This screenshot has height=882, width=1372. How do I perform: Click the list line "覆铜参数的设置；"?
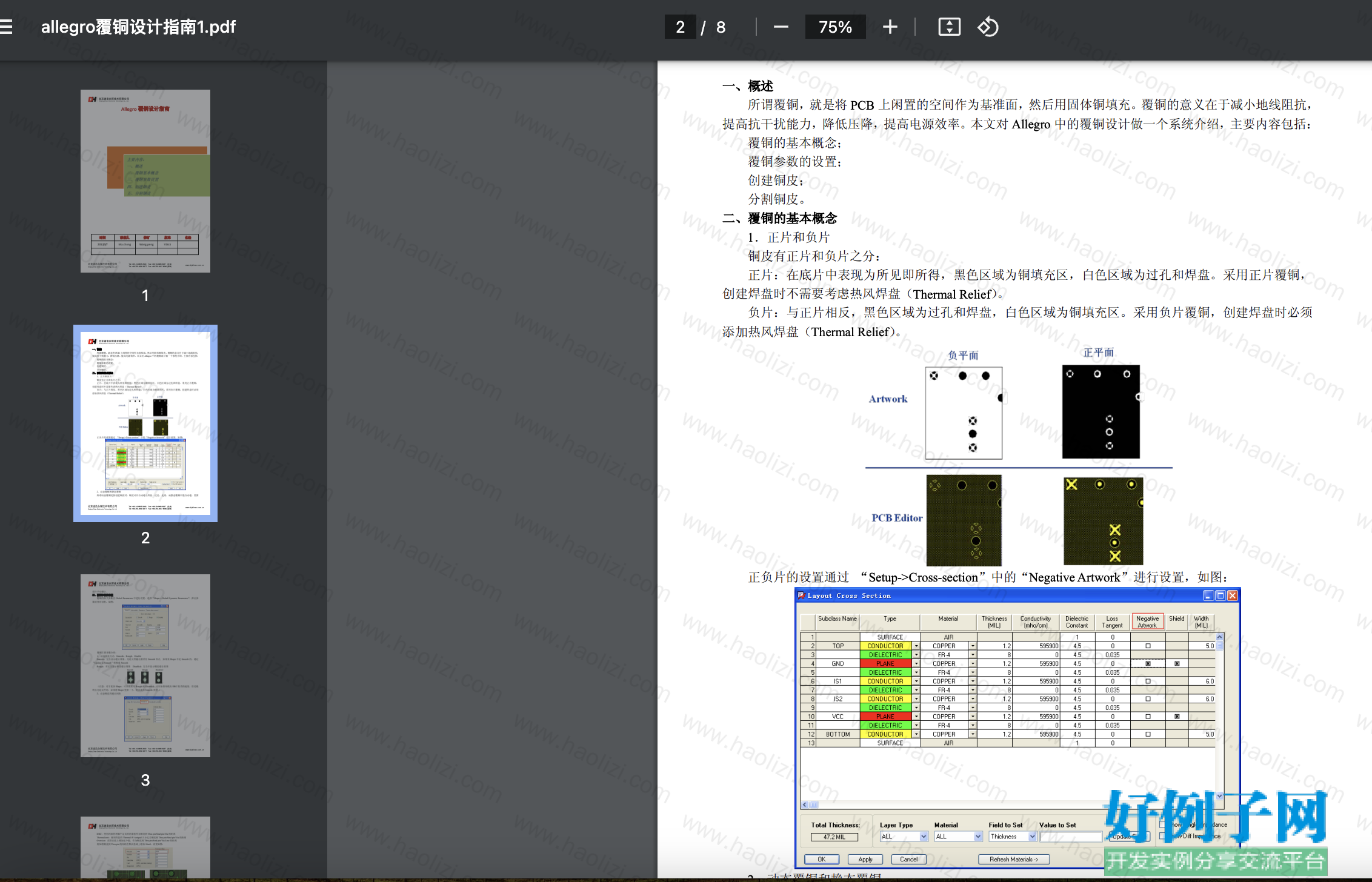pyautogui.click(x=794, y=161)
